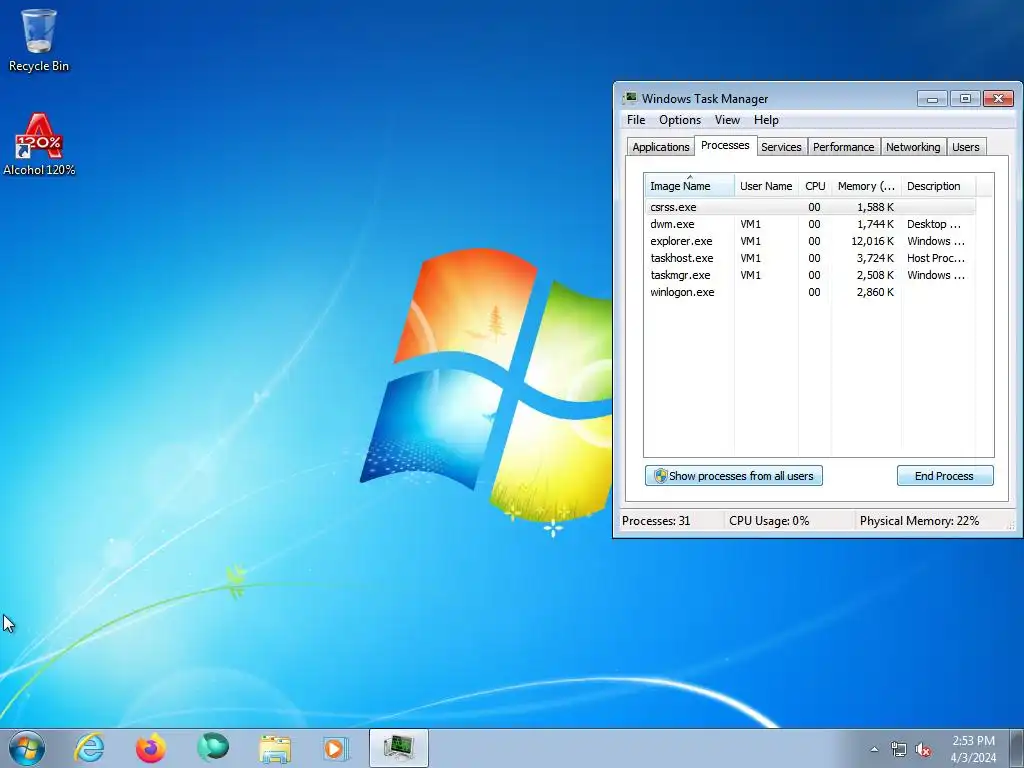Switch to the Services tab
Viewport: 1024px width, 768px height.
pos(781,147)
